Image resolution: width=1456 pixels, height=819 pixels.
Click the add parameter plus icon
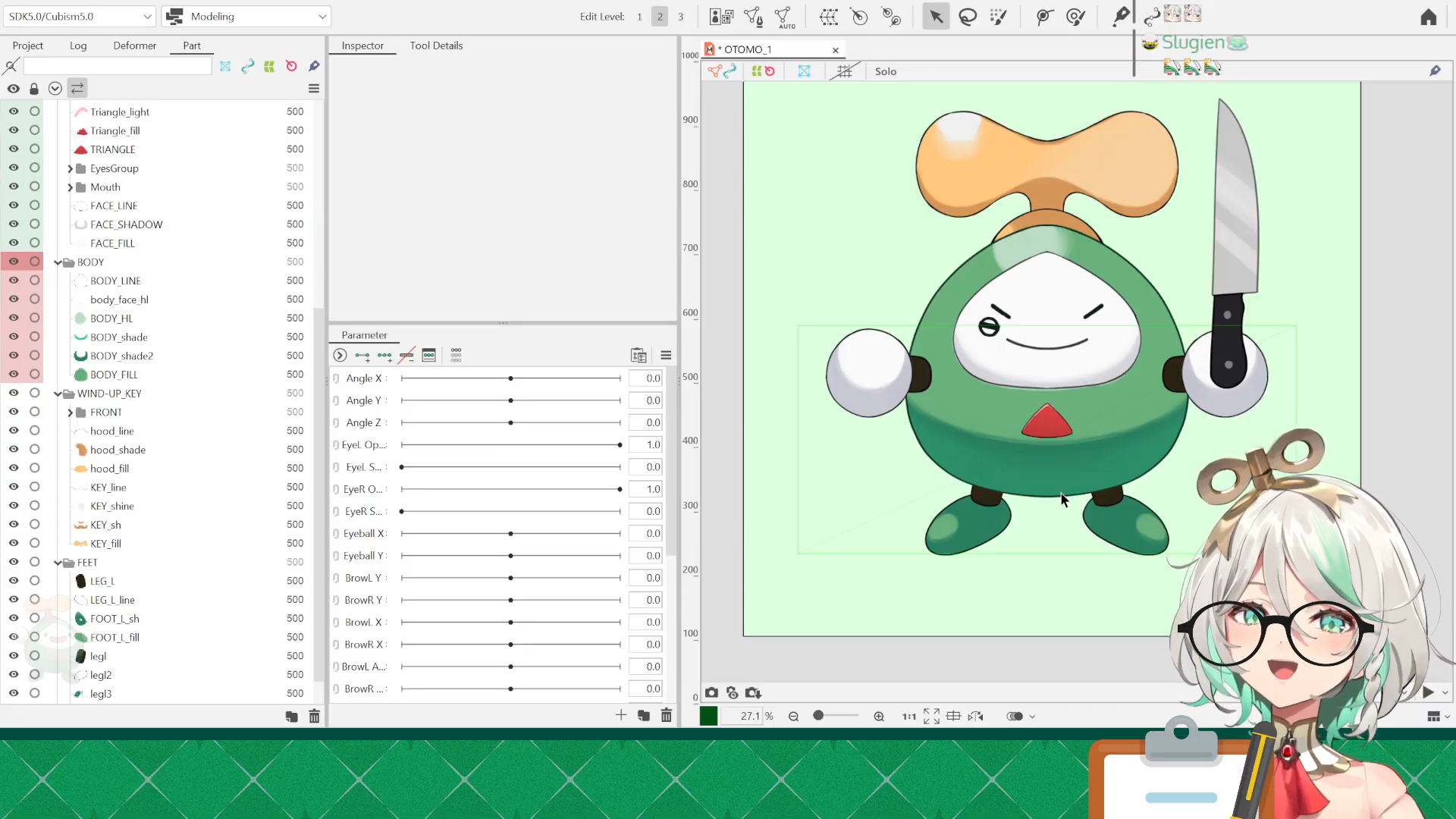[621, 715]
